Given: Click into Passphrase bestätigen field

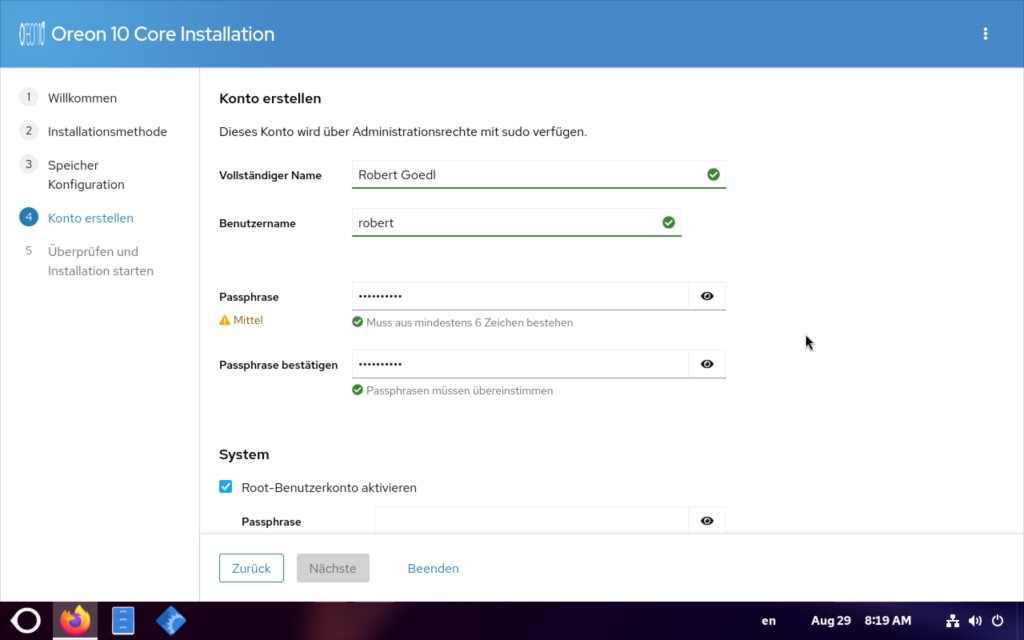Looking at the screenshot, I should (x=520, y=364).
